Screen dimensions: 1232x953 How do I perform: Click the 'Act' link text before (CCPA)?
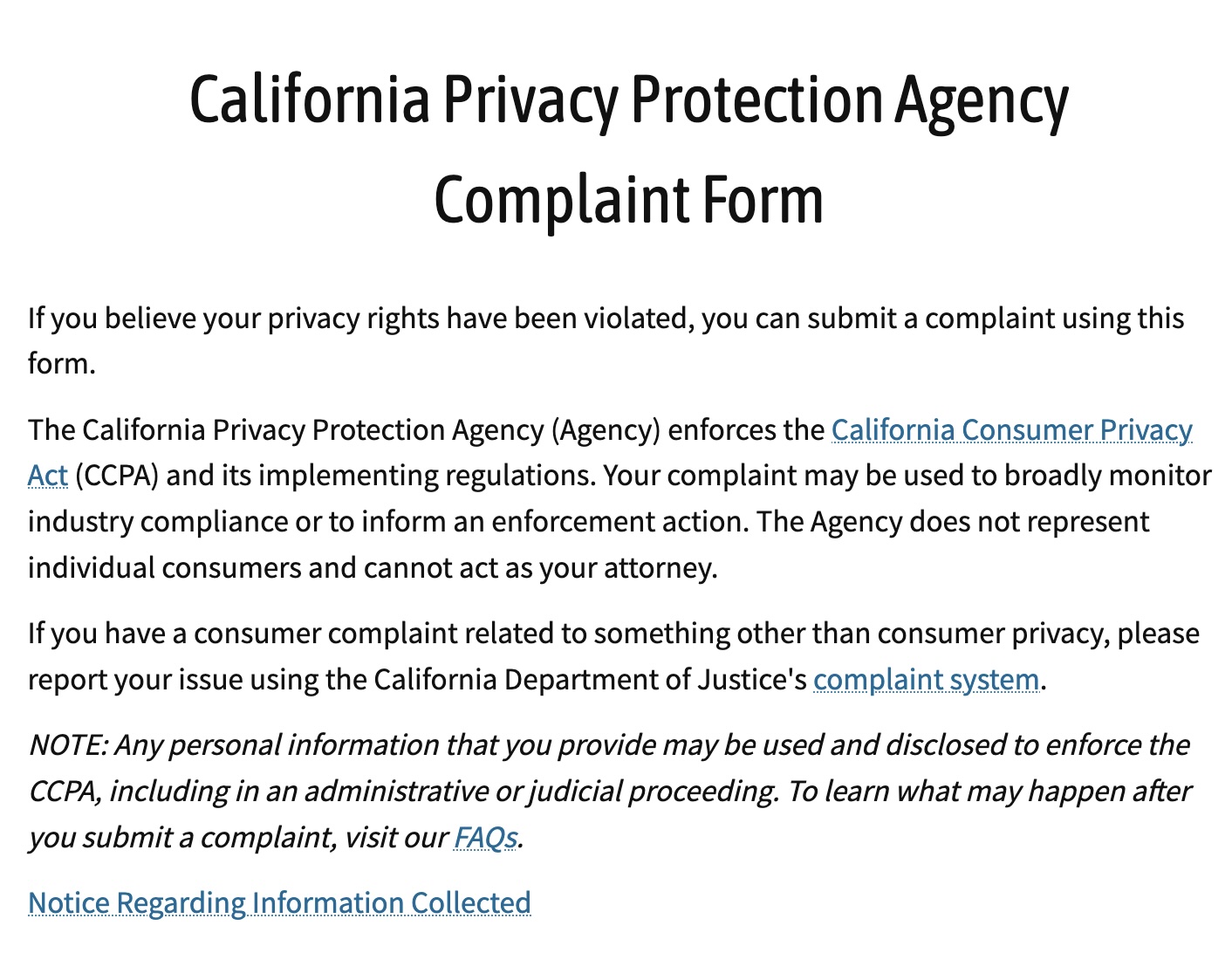point(47,476)
